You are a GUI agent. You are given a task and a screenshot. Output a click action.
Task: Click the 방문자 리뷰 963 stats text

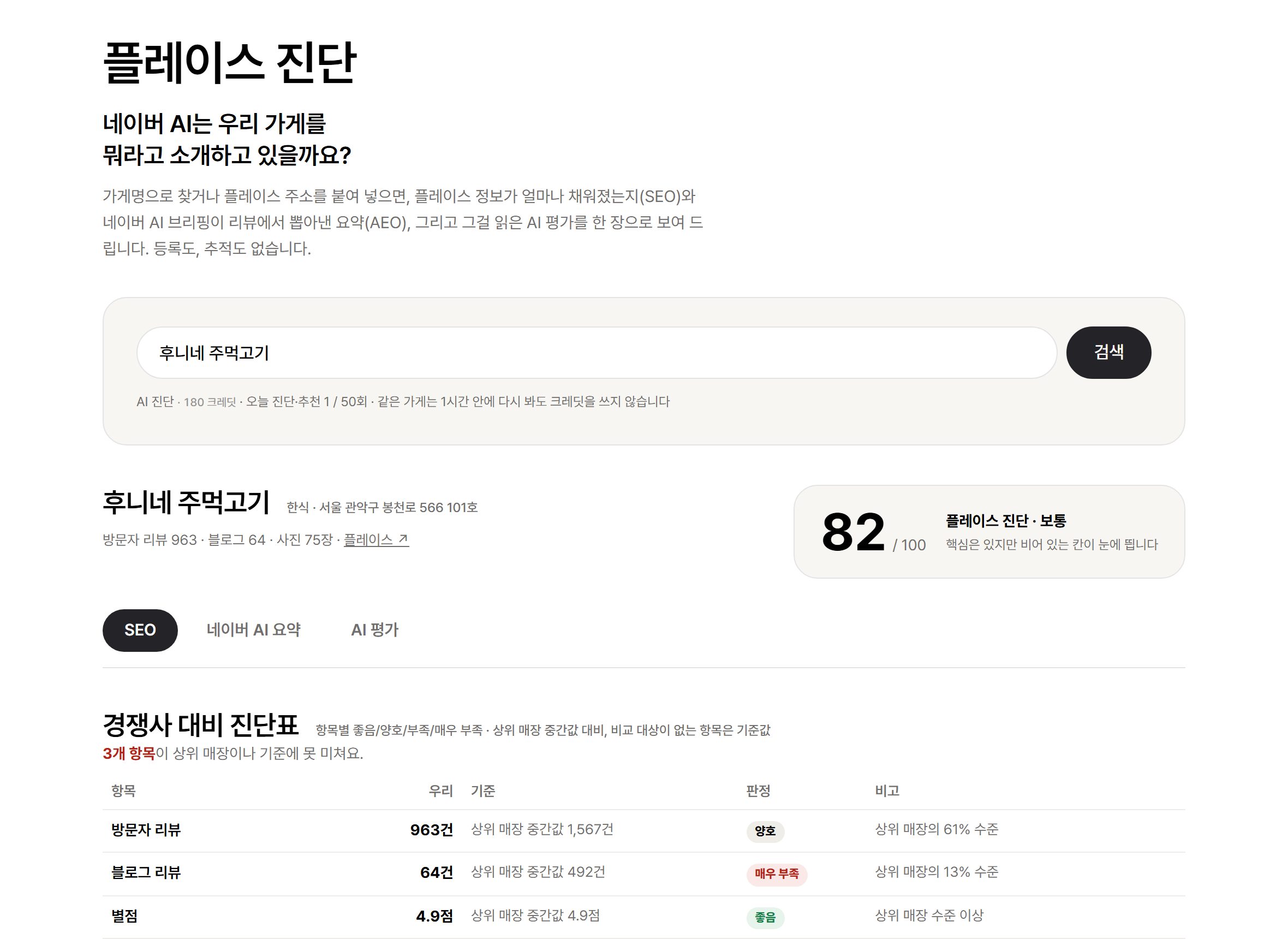click(150, 539)
